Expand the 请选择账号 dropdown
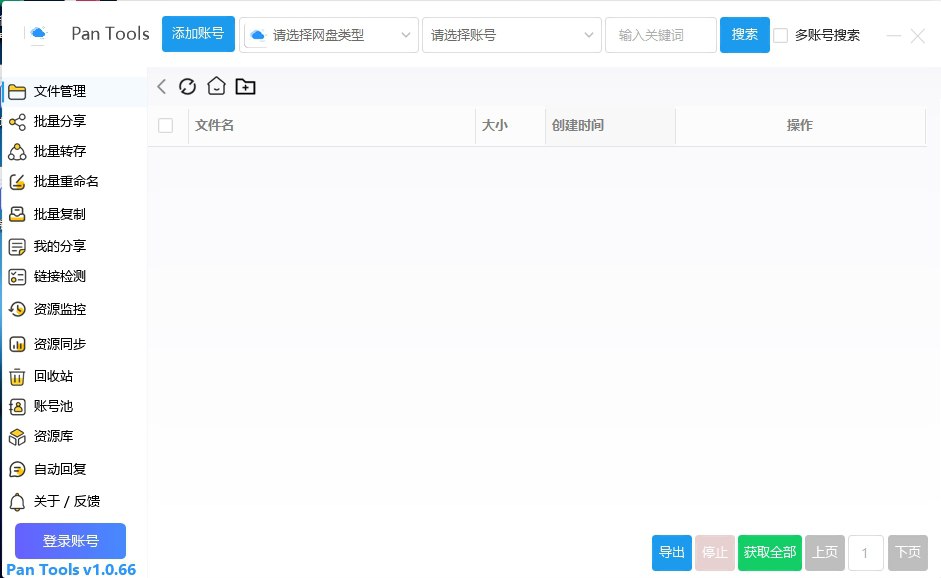This screenshot has width=941, height=578. [511, 34]
